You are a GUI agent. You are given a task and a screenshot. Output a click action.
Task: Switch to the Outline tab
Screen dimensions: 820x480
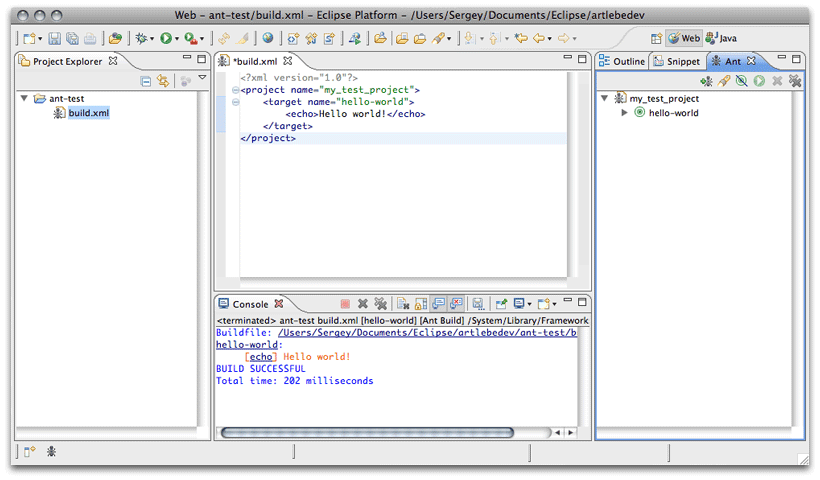[621, 61]
